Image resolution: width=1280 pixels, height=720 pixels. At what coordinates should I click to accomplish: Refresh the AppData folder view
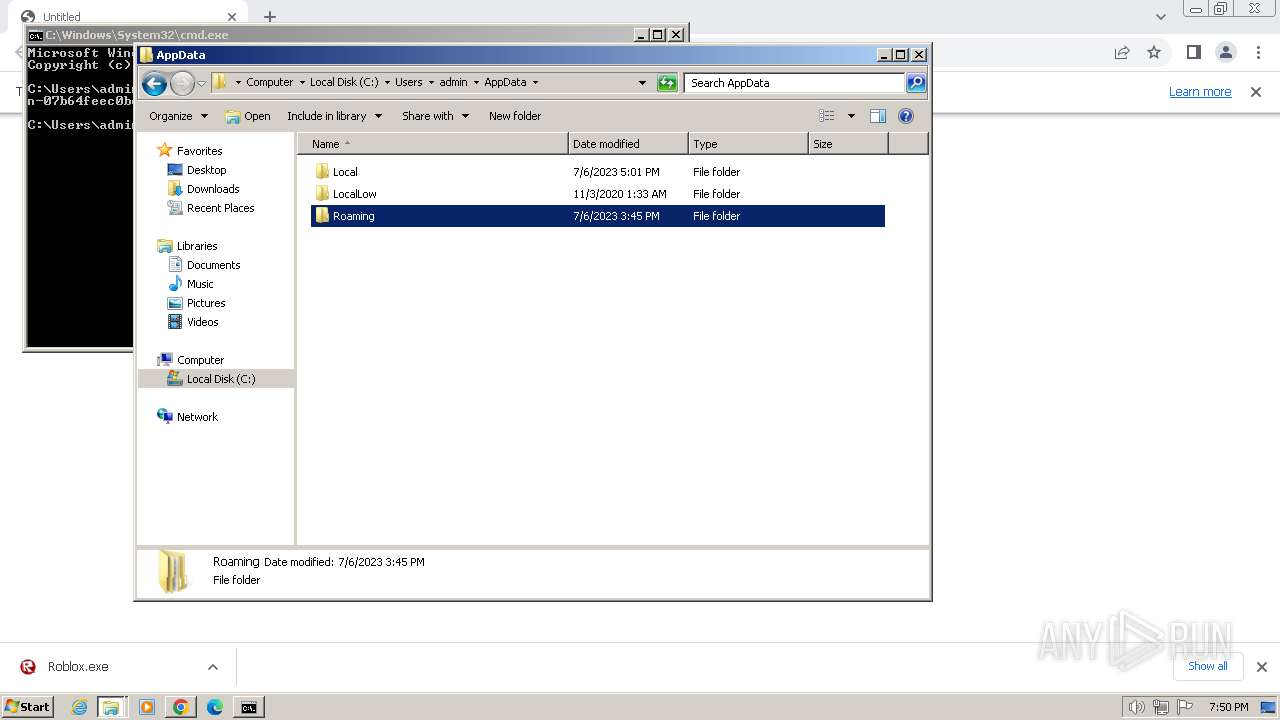[667, 83]
